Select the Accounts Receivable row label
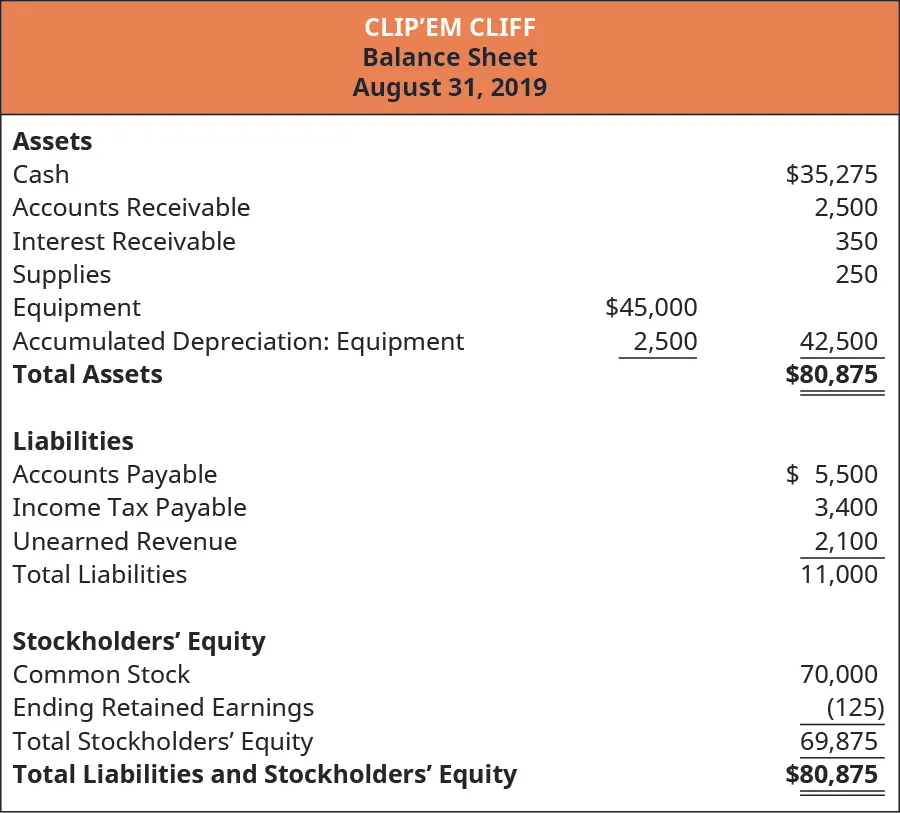Screen dimensions: 900x813 pyautogui.click(x=131, y=208)
